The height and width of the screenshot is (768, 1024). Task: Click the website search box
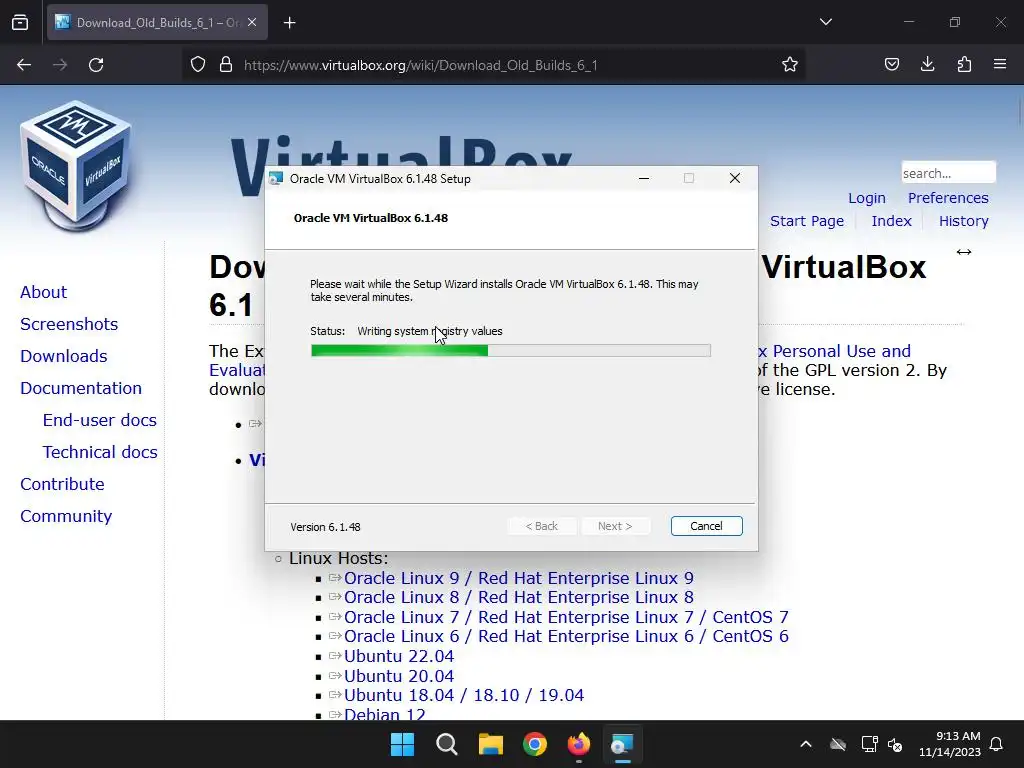click(948, 173)
